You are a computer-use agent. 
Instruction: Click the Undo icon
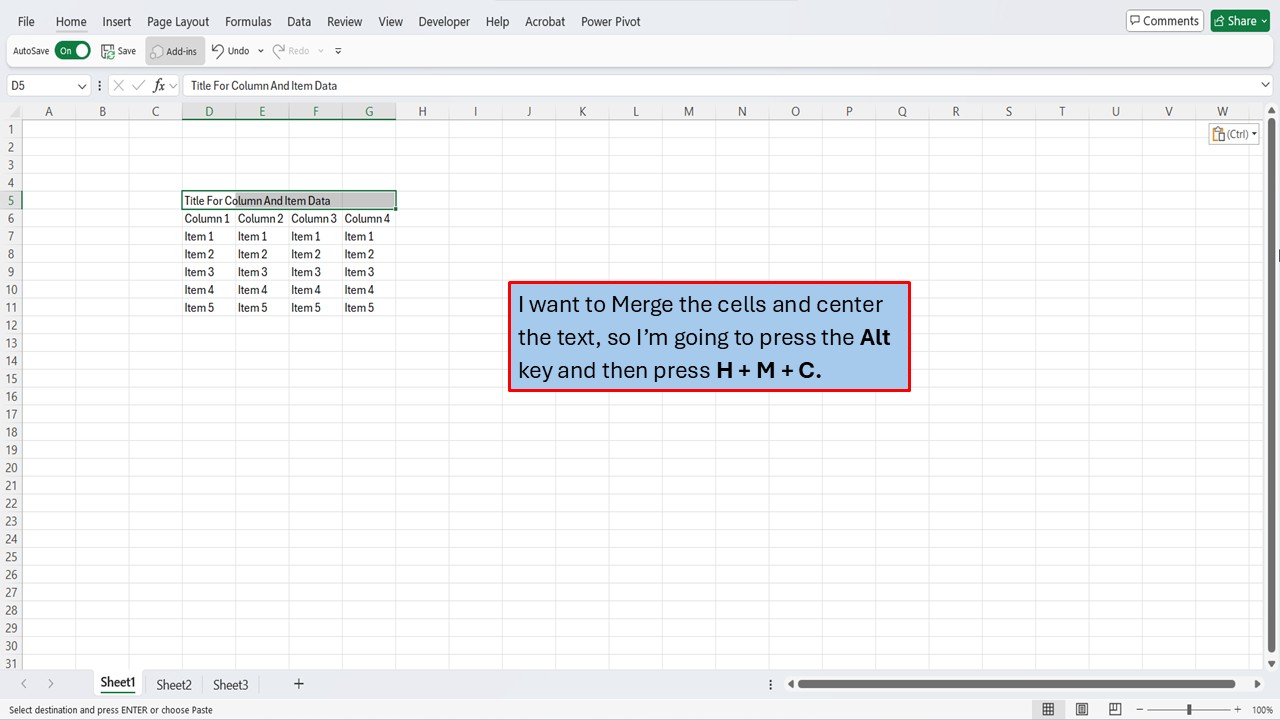tap(222, 50)
